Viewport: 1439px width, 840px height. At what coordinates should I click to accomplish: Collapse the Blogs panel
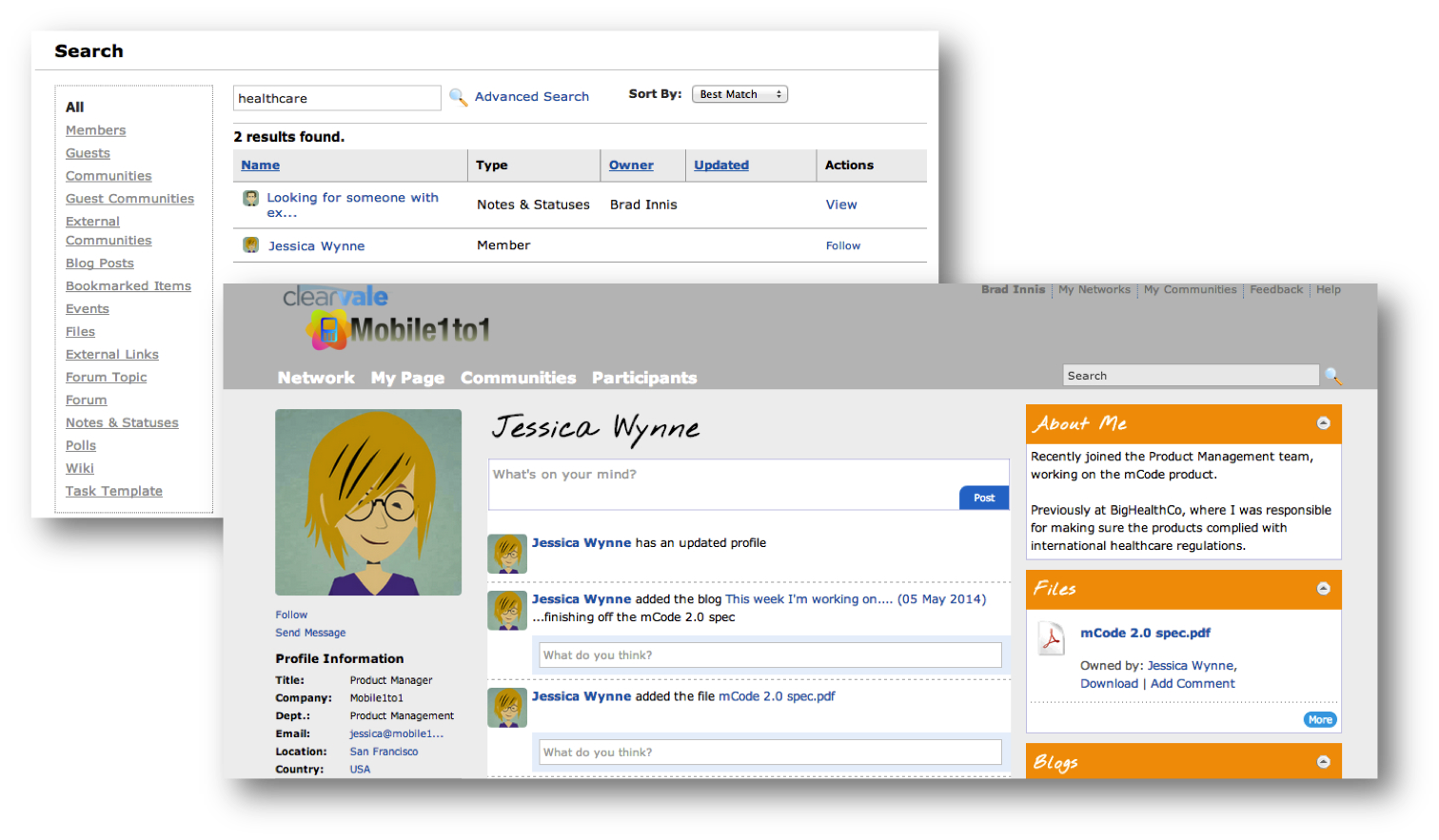click(1323, 762)
